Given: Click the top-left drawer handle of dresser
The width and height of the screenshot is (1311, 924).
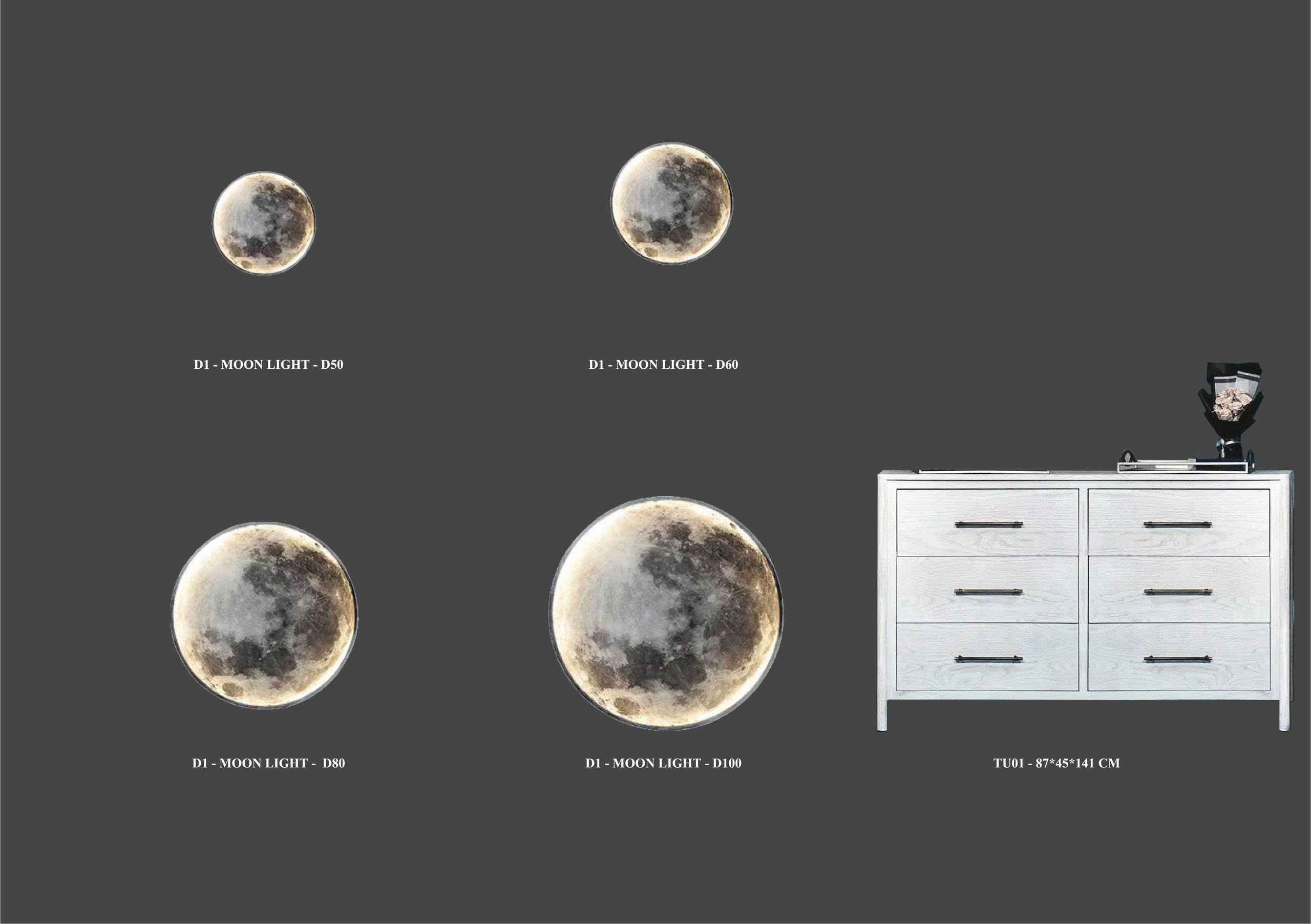Looking at the screenshot, I should pyautogui.click(x=988, y=524).
